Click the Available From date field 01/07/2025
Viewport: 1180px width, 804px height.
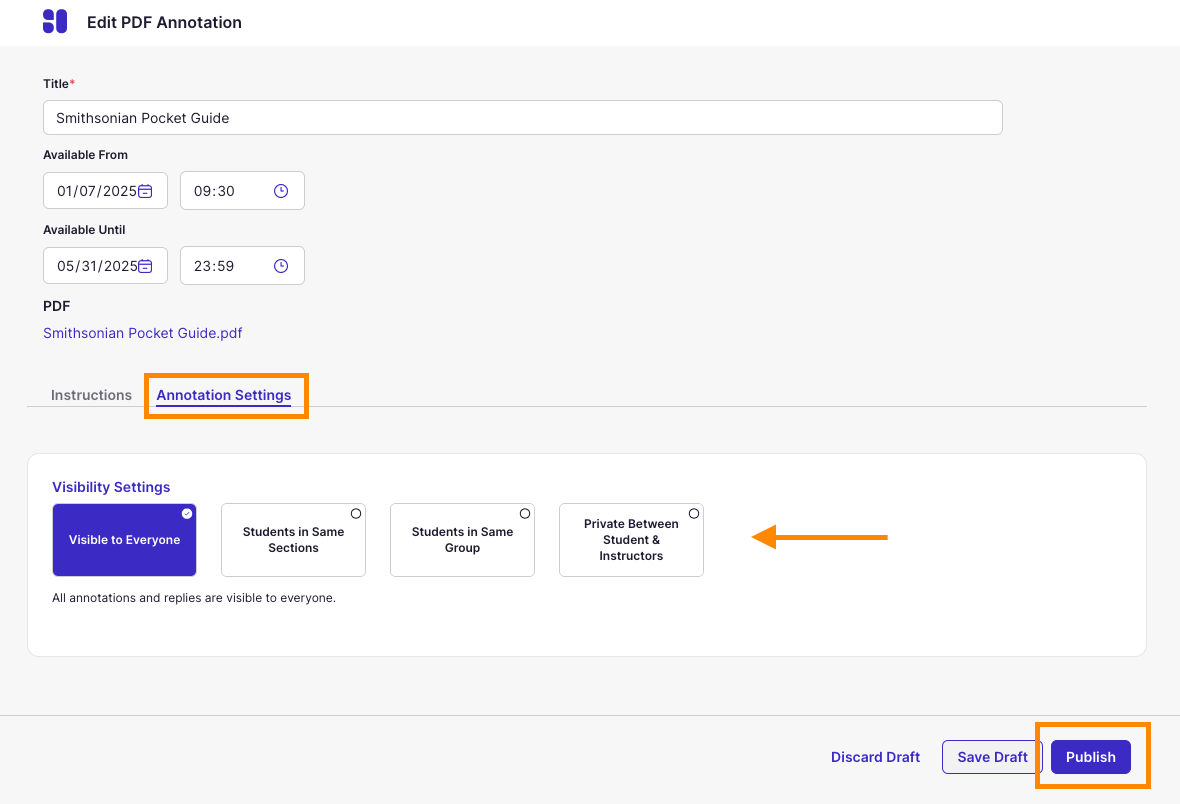click(94, 191)
